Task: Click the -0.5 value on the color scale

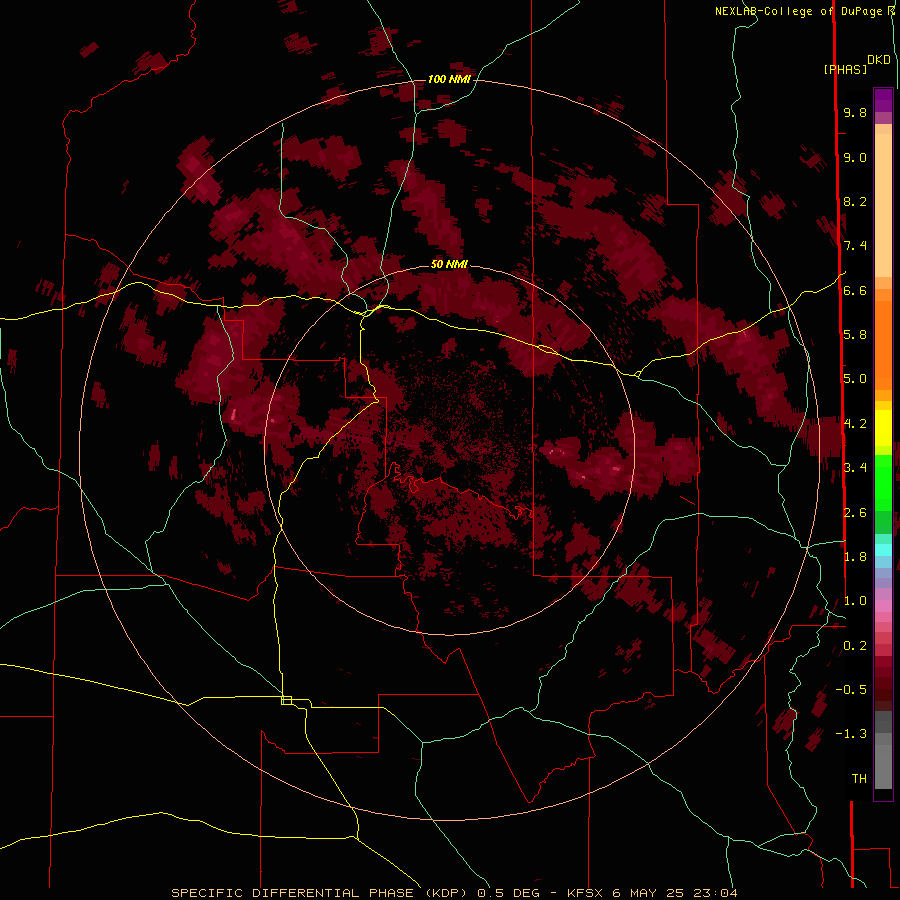Action: 851,690
